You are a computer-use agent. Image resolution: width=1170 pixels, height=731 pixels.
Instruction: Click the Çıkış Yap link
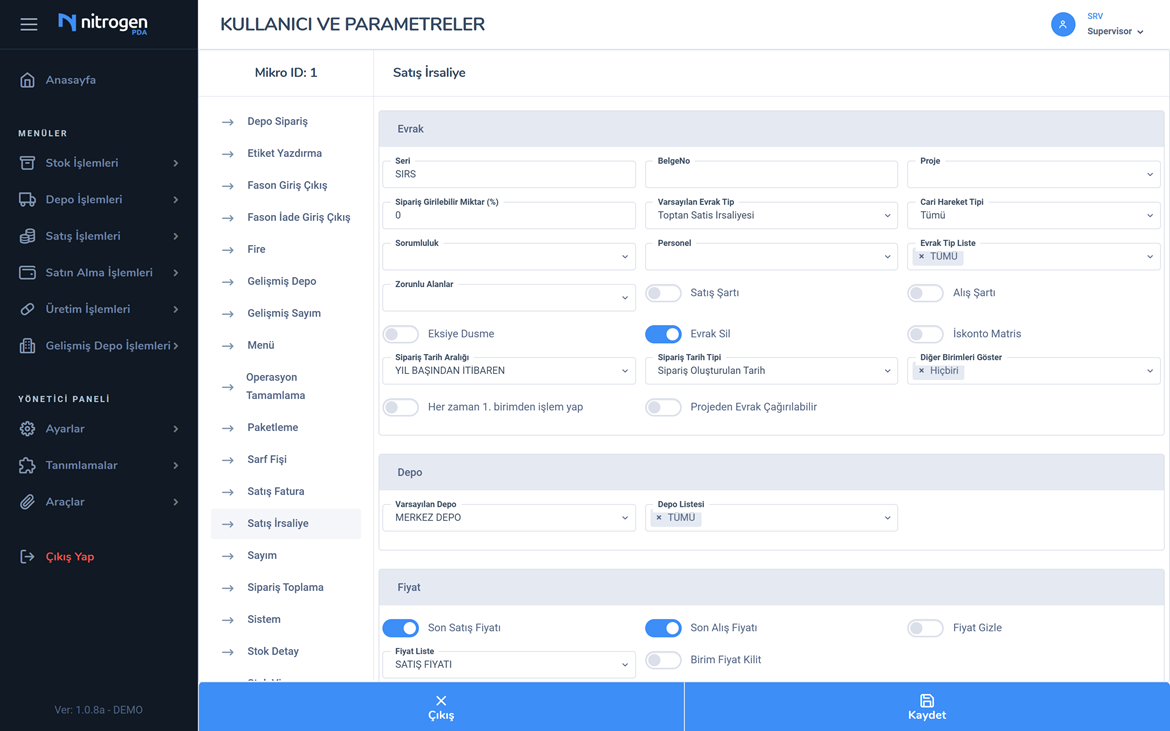[70, 556]
